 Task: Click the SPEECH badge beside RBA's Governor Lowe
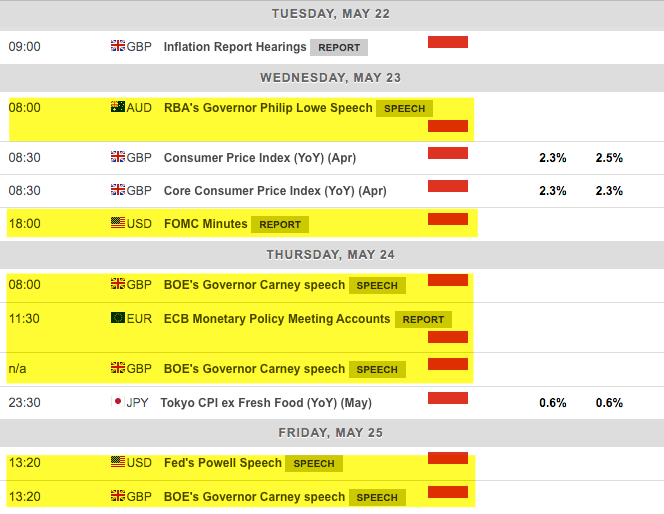405,108
